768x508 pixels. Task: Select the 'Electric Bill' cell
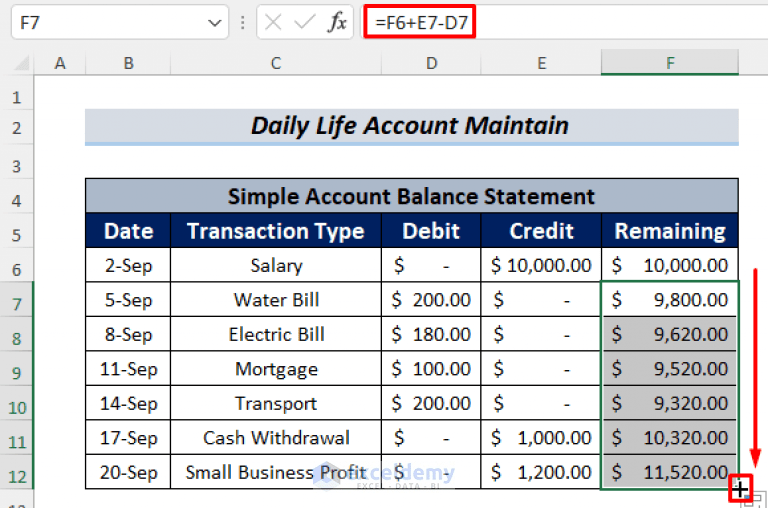click(276, 334)
